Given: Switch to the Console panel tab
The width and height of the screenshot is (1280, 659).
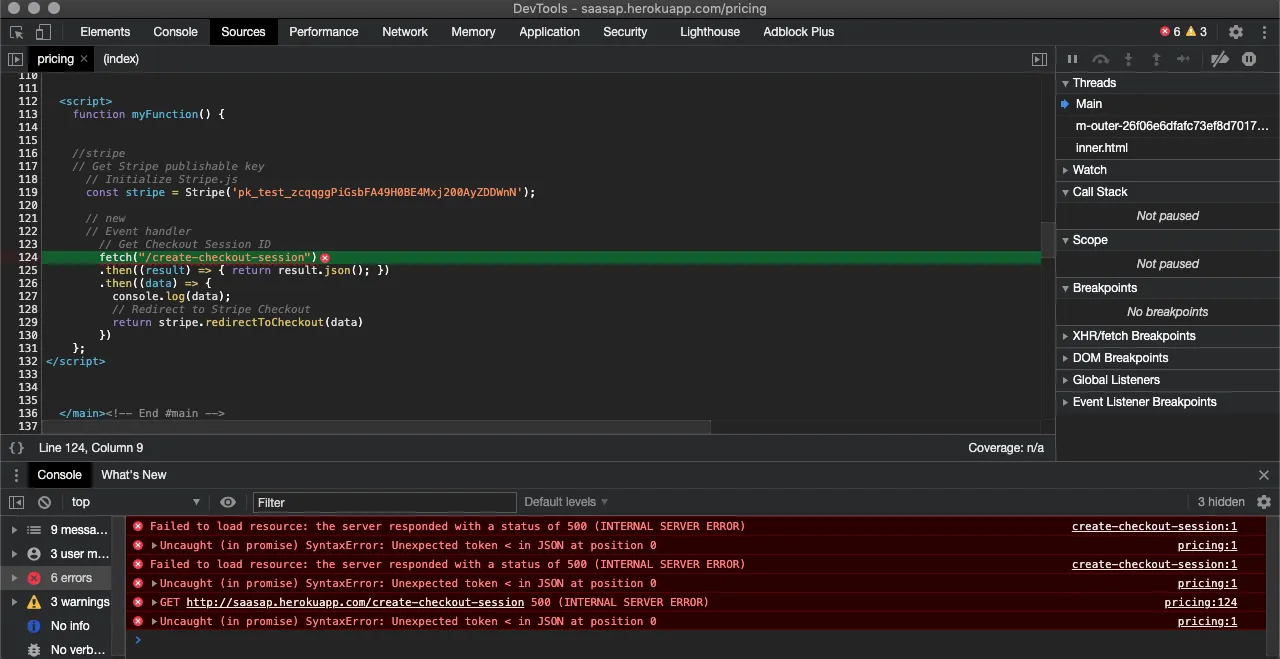Looking at the screenshot, I should point(175,32).
